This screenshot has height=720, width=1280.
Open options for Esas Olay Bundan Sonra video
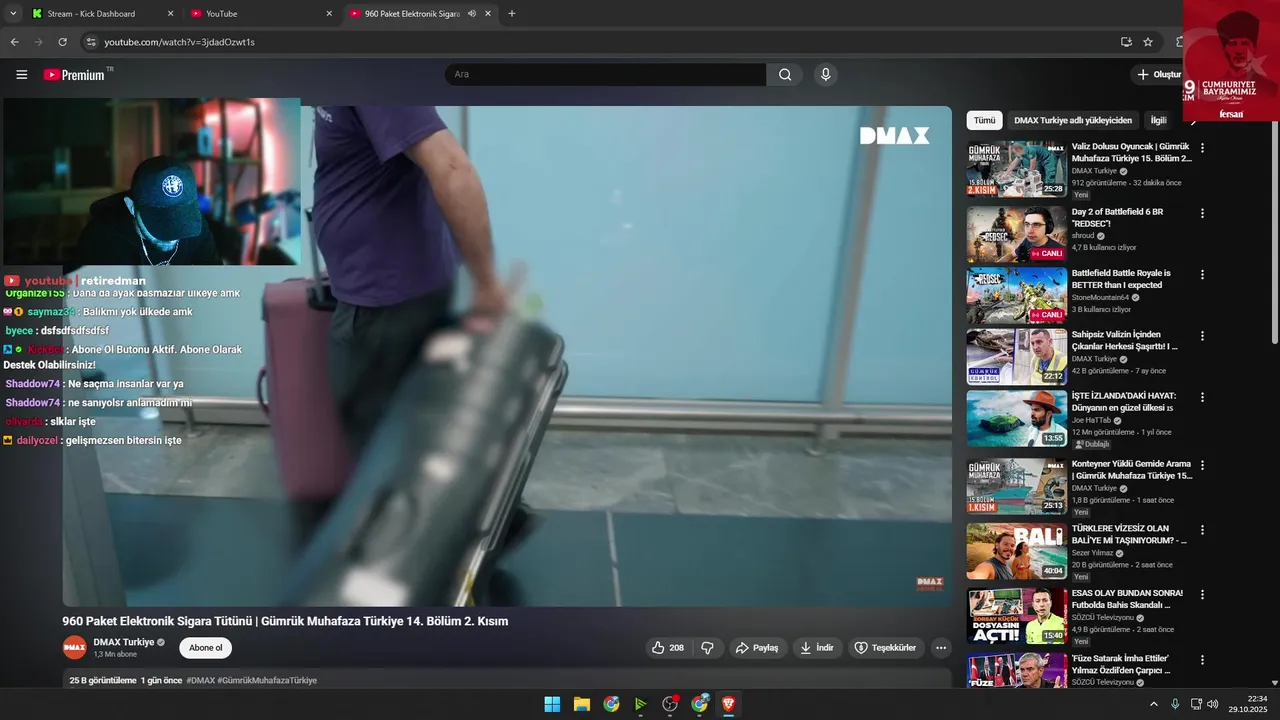(x=1202, y=594)
